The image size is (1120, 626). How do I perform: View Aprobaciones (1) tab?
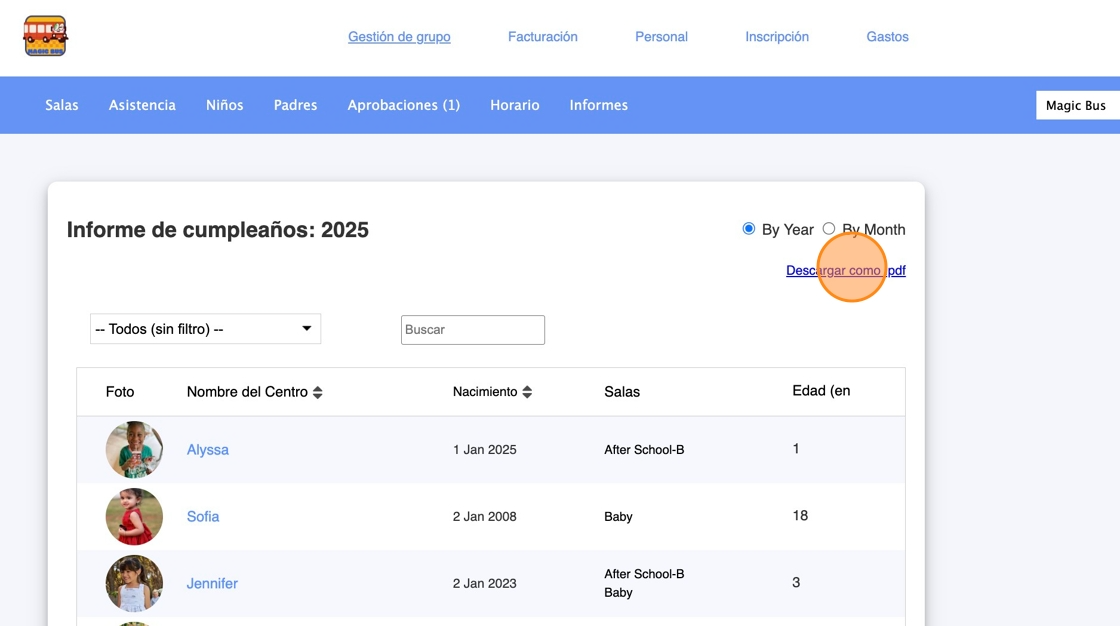[x=404, y=105]
